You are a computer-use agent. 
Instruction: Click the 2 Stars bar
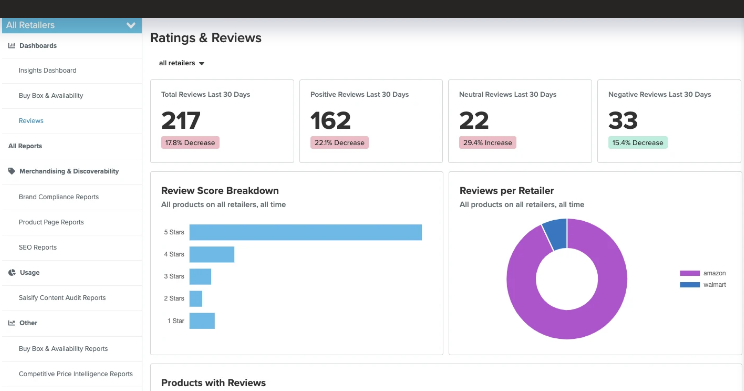click(x=195, y=298)
